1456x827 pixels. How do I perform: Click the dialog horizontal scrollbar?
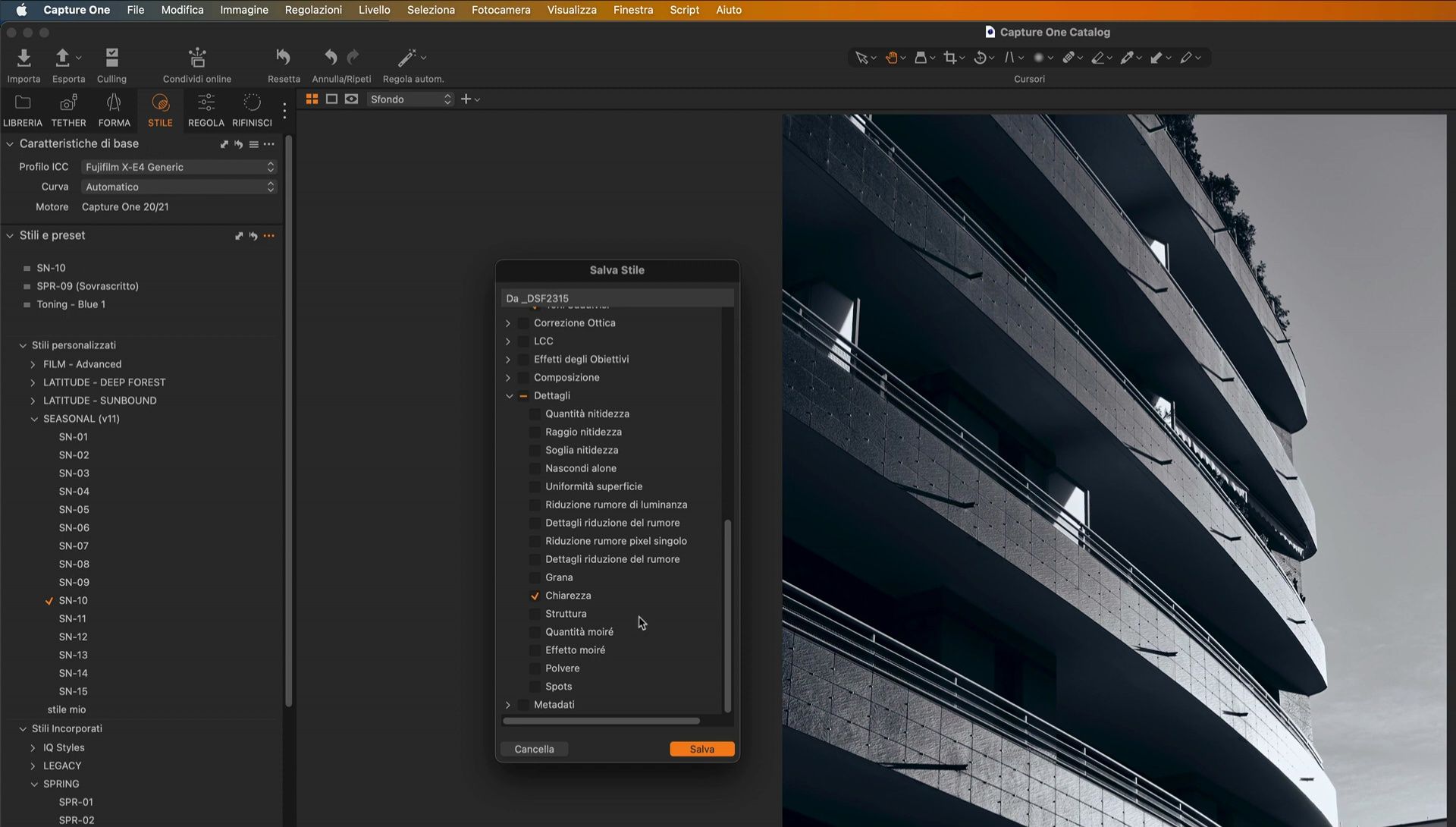click(601, 721)
